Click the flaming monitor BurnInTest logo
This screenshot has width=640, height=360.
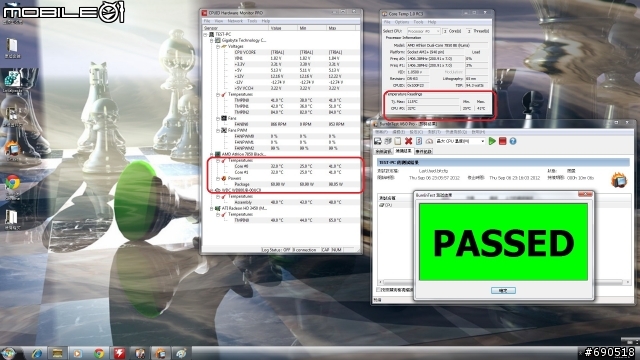(x=618, y=180)
